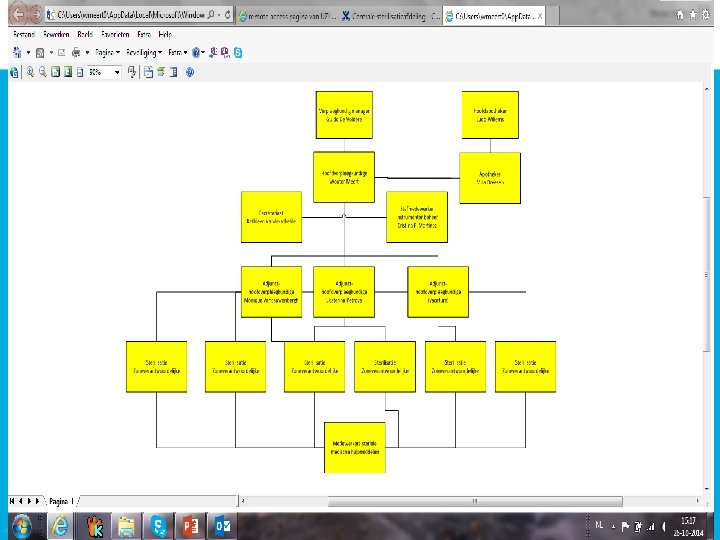Click inside the address bar URL field

[130, 15]
